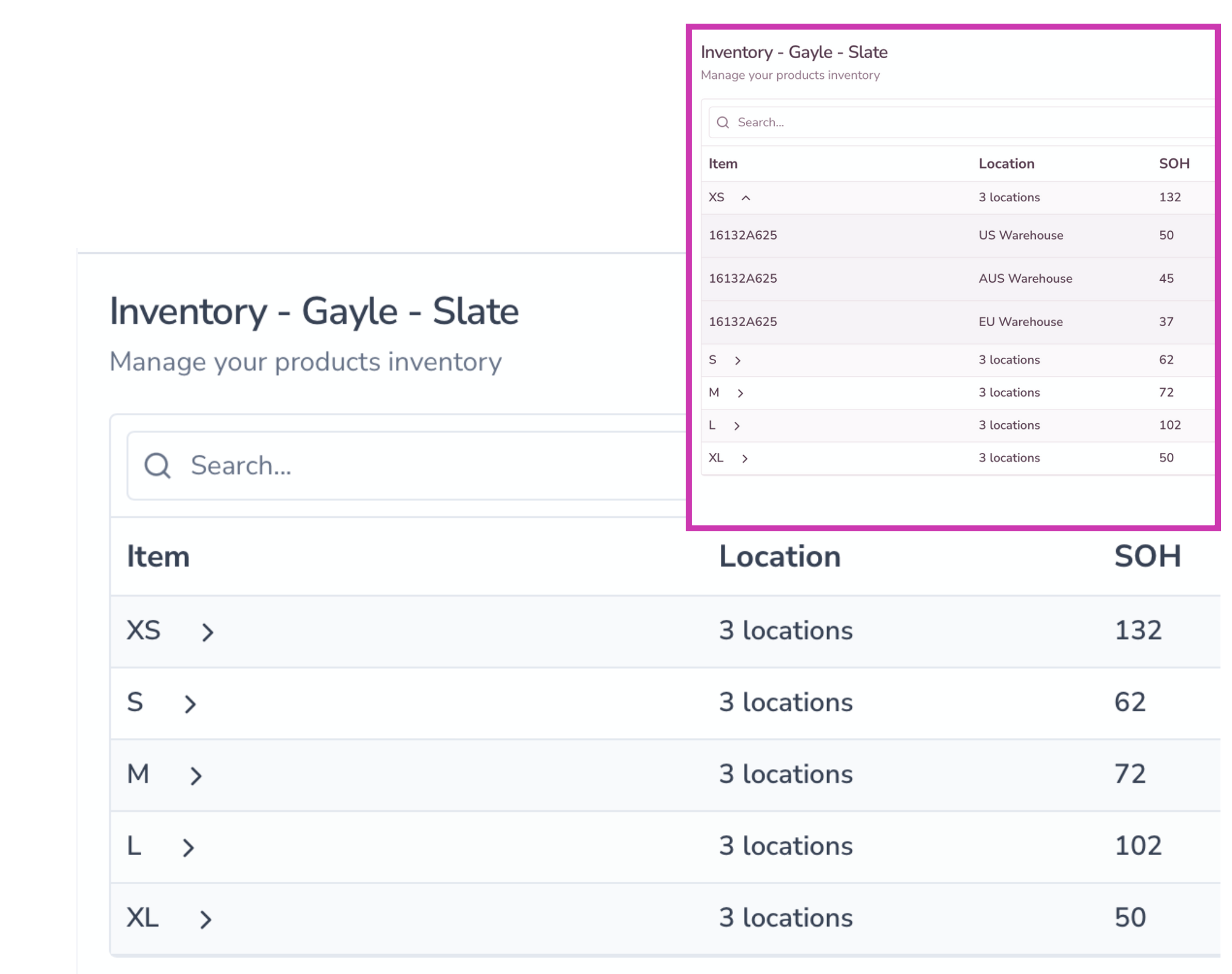1232x974 pixels.
Task: Expand S row in small inset panel
Action: tap(738, 360)
